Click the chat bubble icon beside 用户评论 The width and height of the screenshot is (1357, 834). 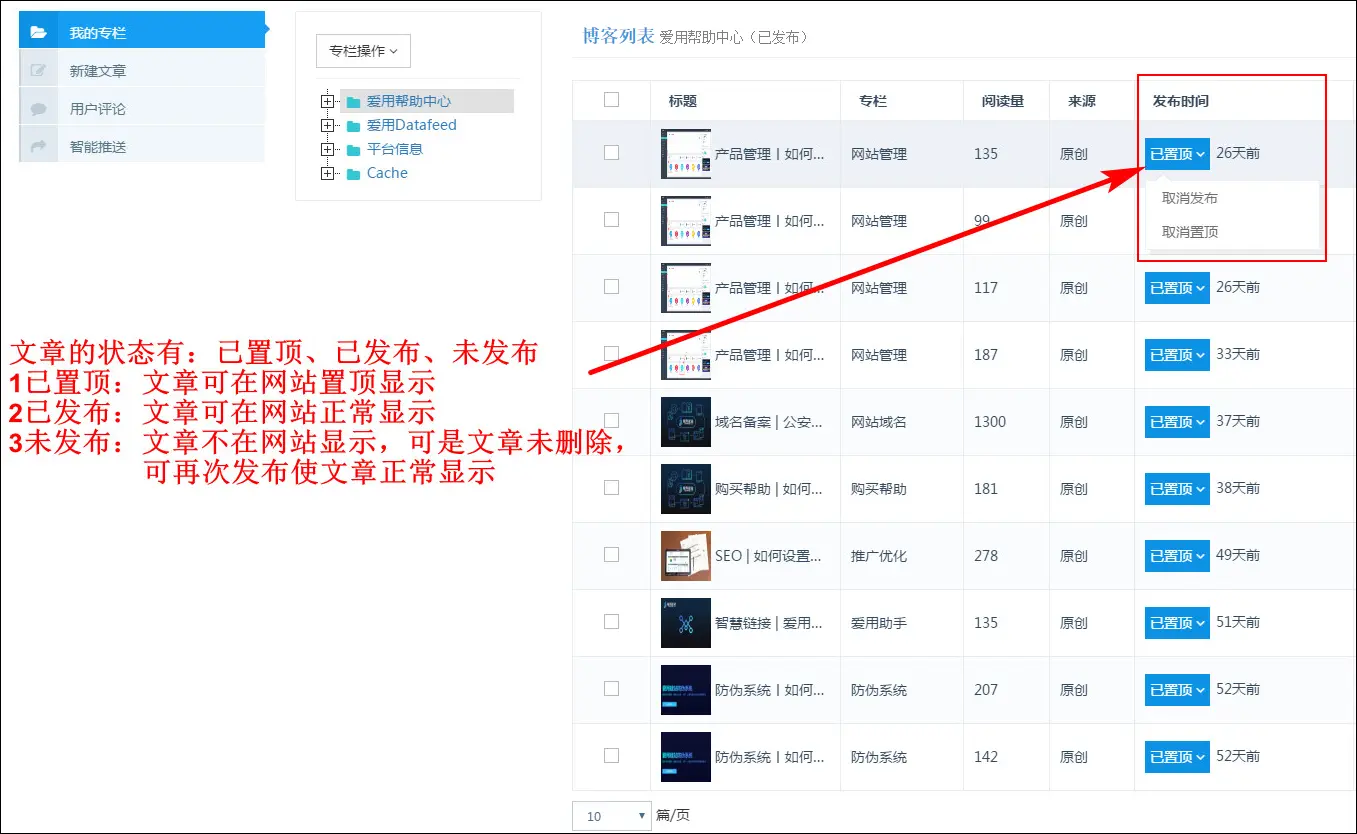pyautogui.click(x=39, y=109)
